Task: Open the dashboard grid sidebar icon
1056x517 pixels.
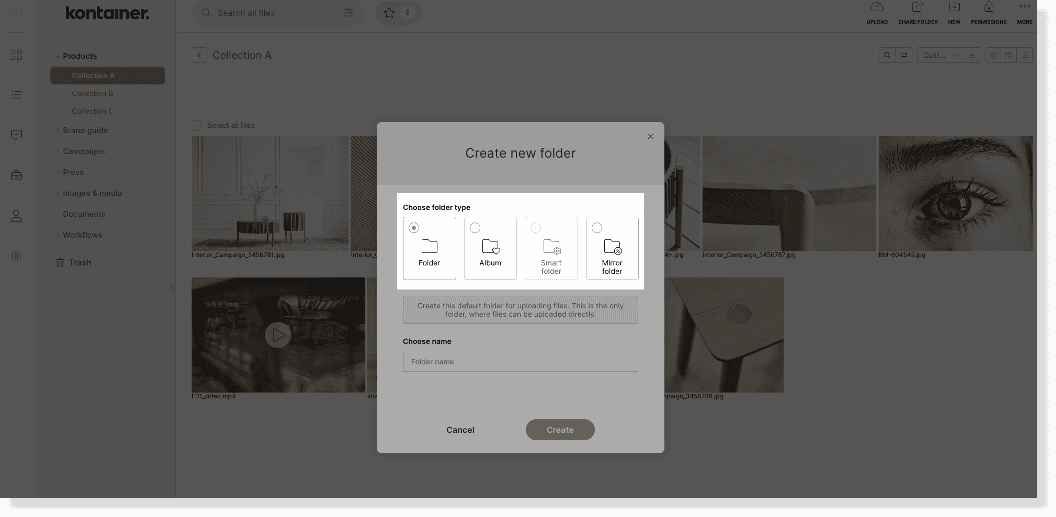Action: [17, 55]
